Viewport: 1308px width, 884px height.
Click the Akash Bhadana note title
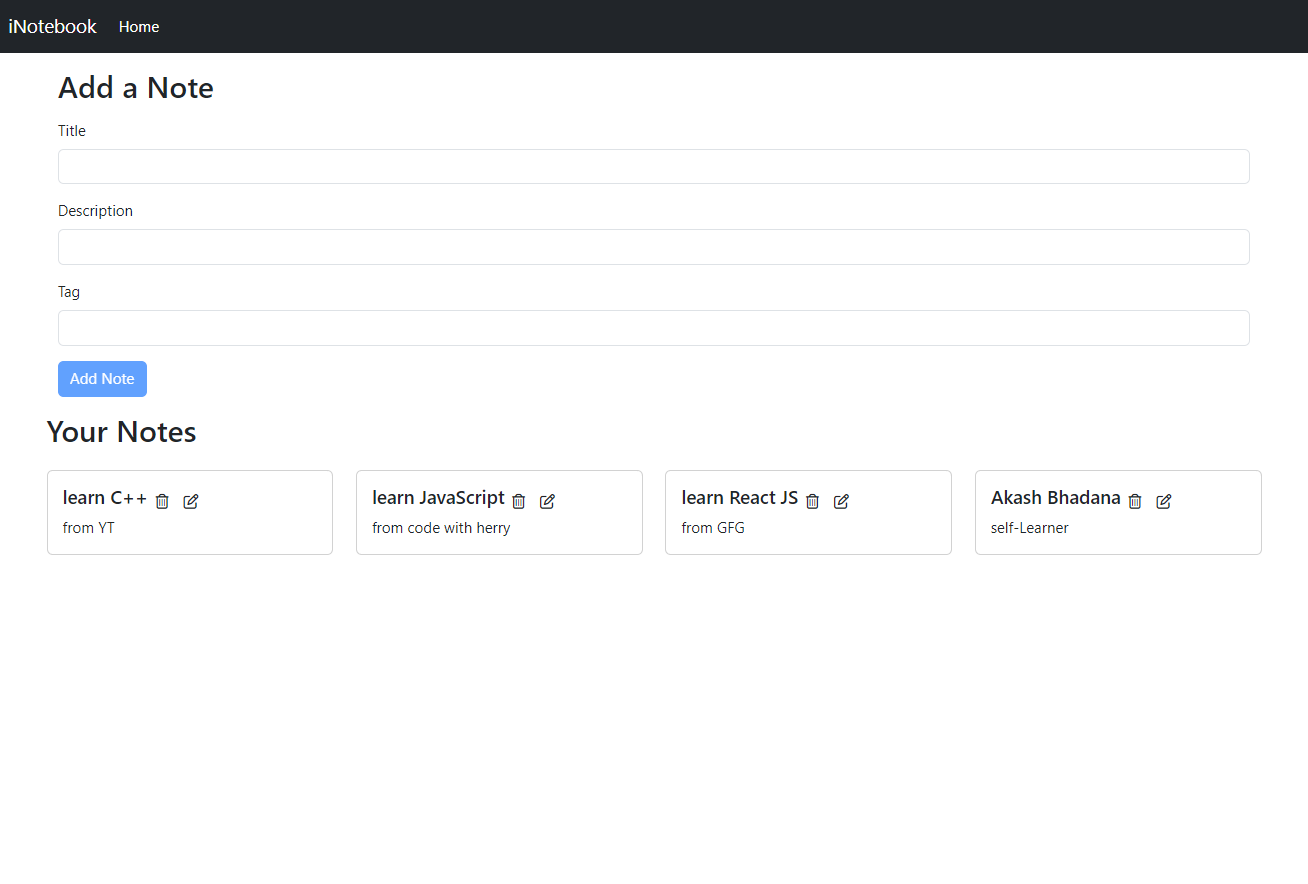pos(1055,498)
